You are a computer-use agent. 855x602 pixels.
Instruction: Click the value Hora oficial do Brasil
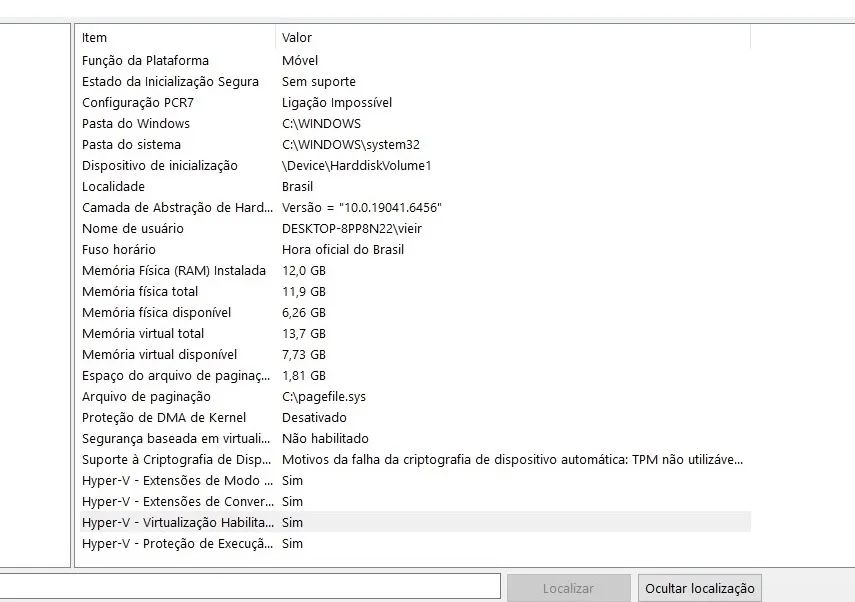[x=342, y=250]
